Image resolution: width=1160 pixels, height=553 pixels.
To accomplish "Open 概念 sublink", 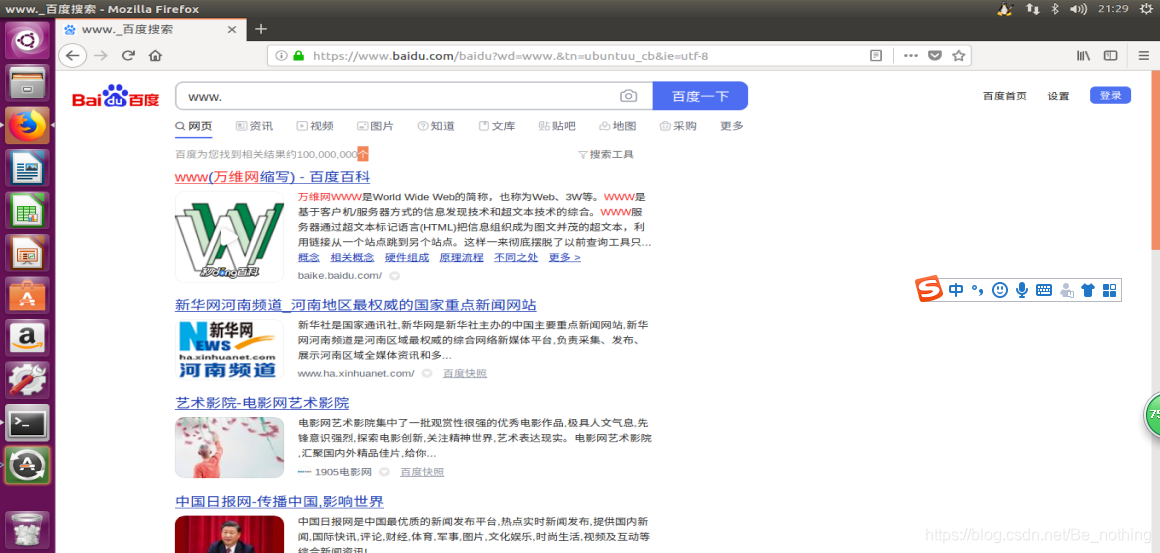I will [308, 257].
